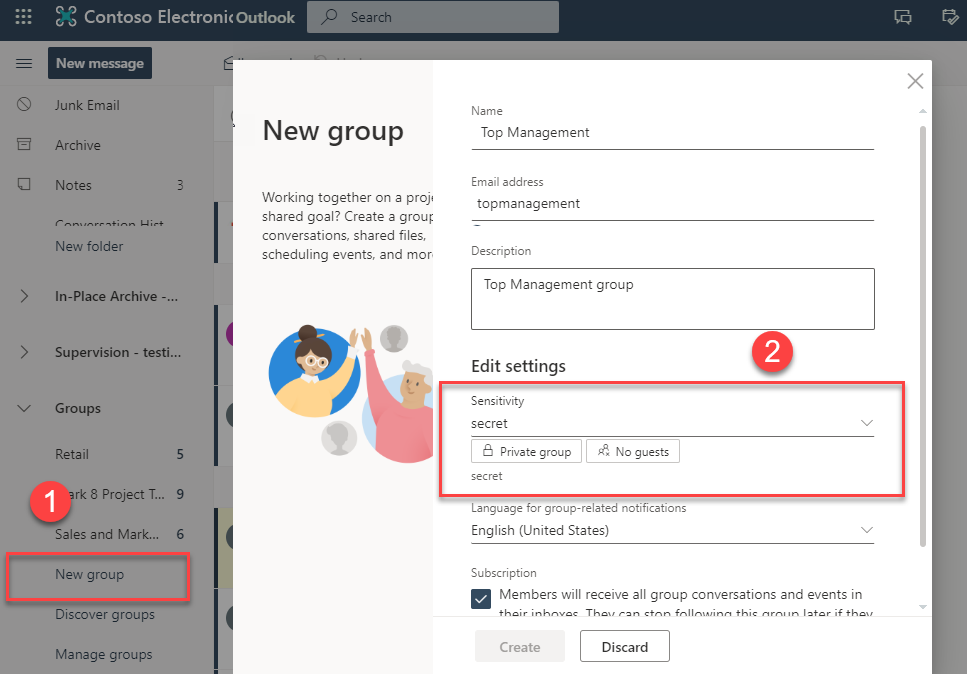Viewport: 967px width, 674px height.
Task: Click the group Name input field
Action: click(x=672, y=133)
